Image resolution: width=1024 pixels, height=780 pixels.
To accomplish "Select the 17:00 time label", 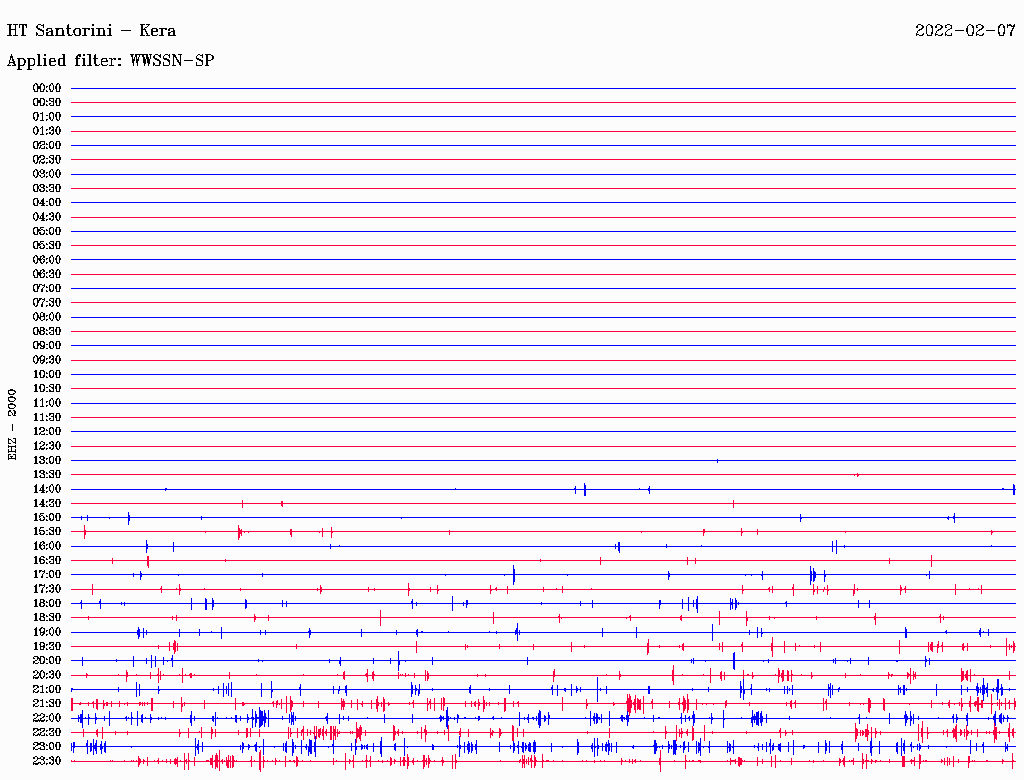I will pyautogui.click(x=46, y=574).
